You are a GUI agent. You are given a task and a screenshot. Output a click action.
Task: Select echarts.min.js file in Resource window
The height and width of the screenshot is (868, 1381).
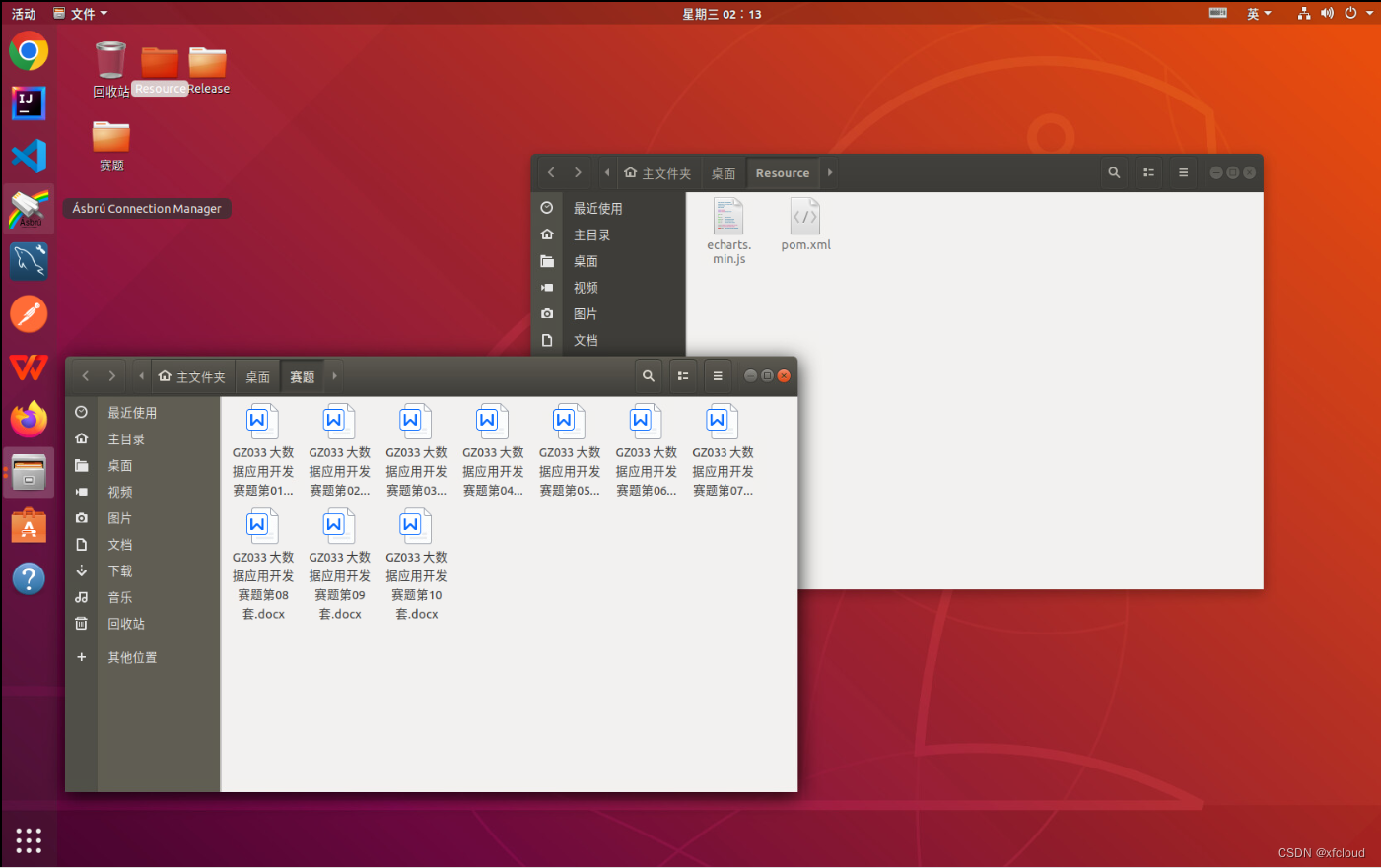[x=728, y=232]
